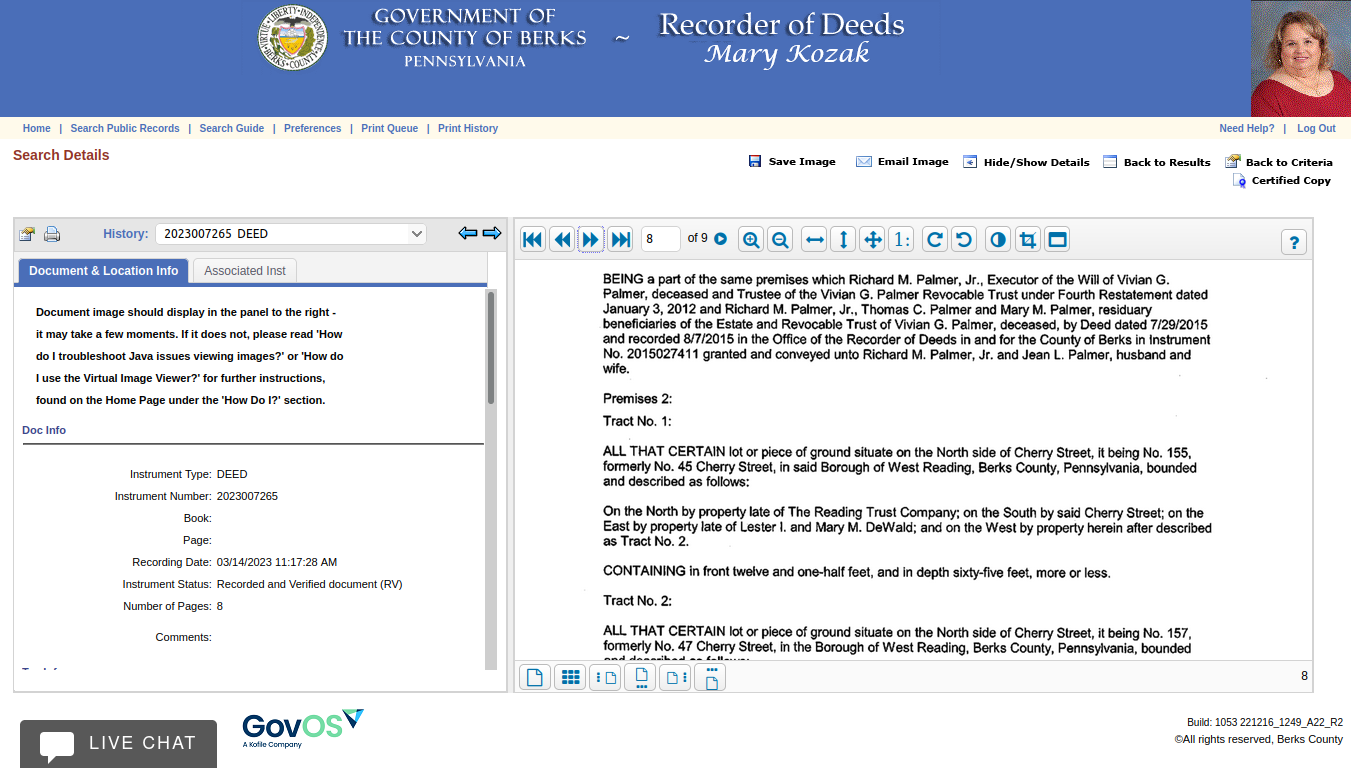Fit image to height
1366x768 pixels.
843,240
